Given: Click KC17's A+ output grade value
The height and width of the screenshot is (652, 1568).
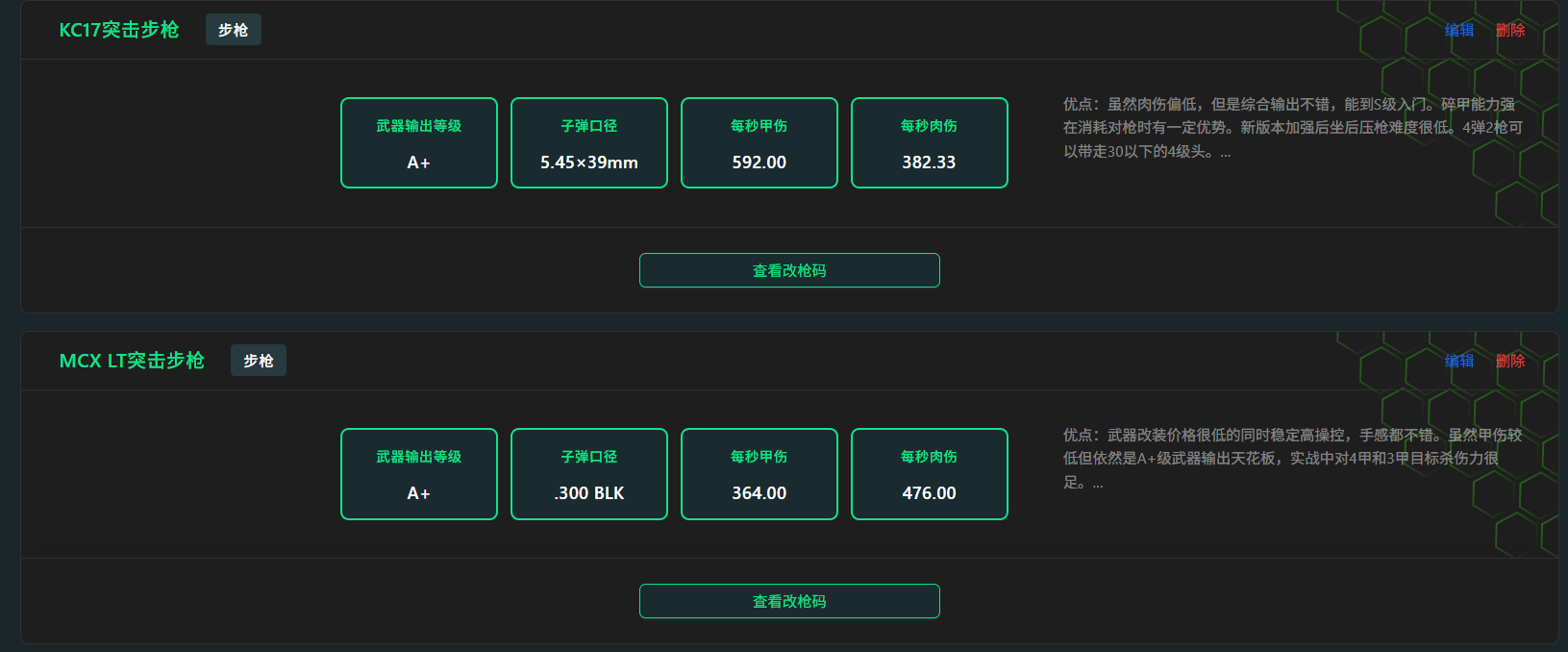Looking at the screenshot, I should click(x=419, y=163).
